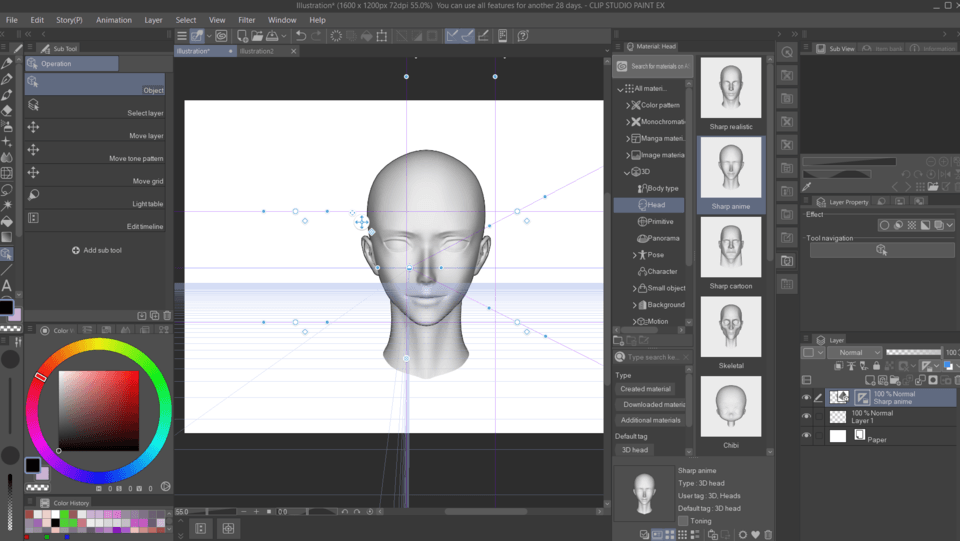Click the material keyword search field
This screenshot has height=541, width=960.
click(653, 357)
